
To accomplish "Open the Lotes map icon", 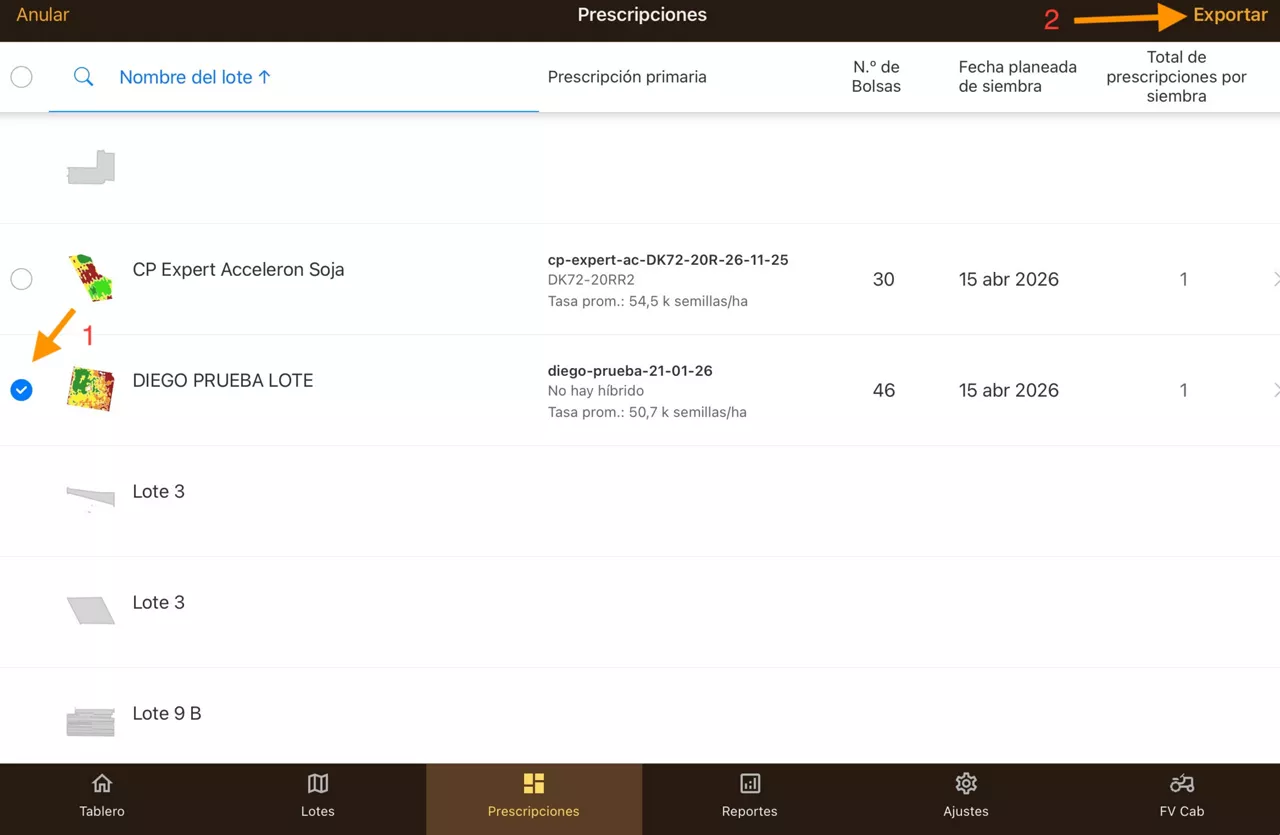I will [318, 783].
